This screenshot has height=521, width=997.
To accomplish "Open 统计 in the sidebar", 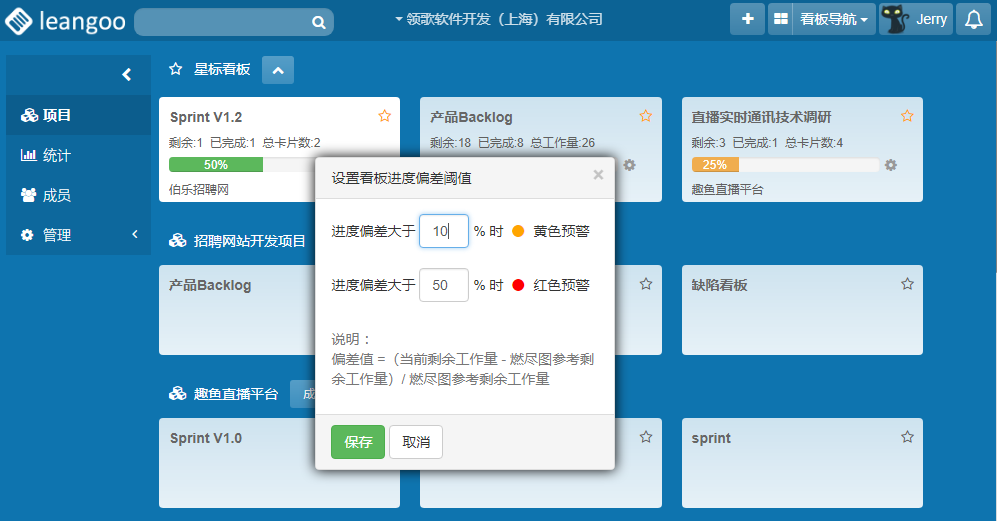I will (x=56, y=155).
